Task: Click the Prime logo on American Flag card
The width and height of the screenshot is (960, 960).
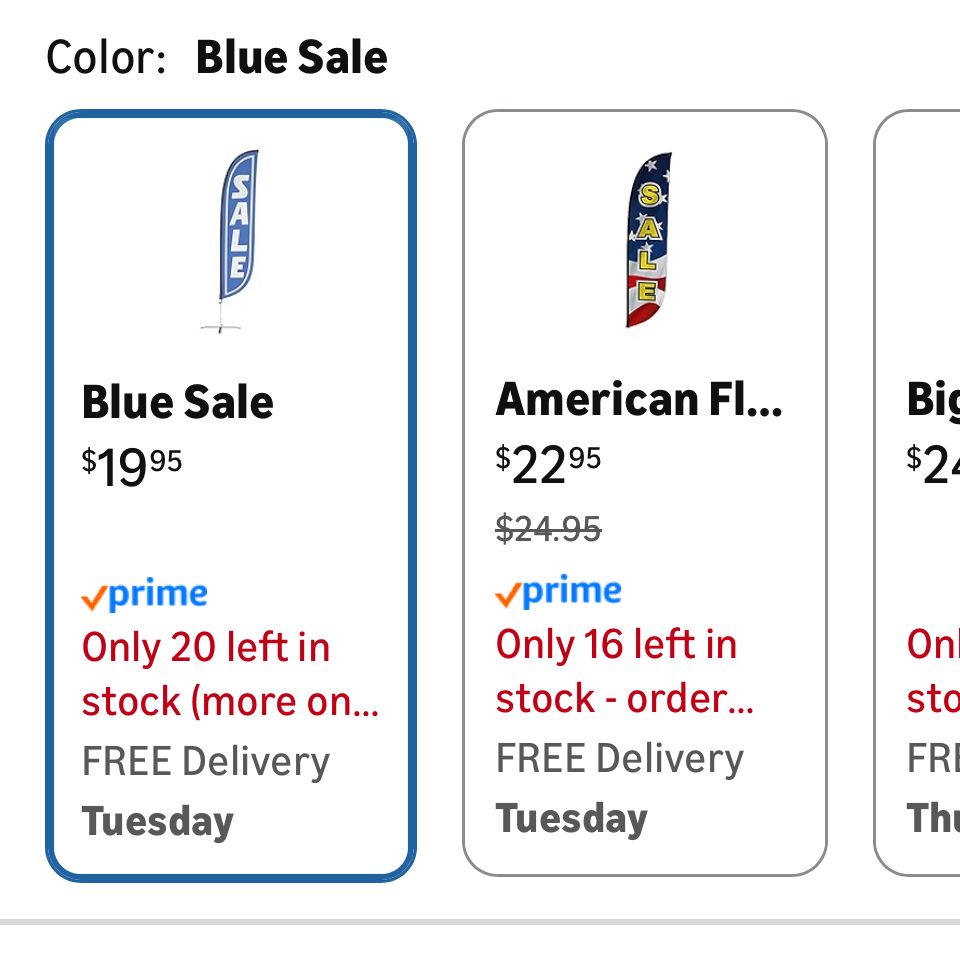Action: pyautogui.click(x=559, y=593)
